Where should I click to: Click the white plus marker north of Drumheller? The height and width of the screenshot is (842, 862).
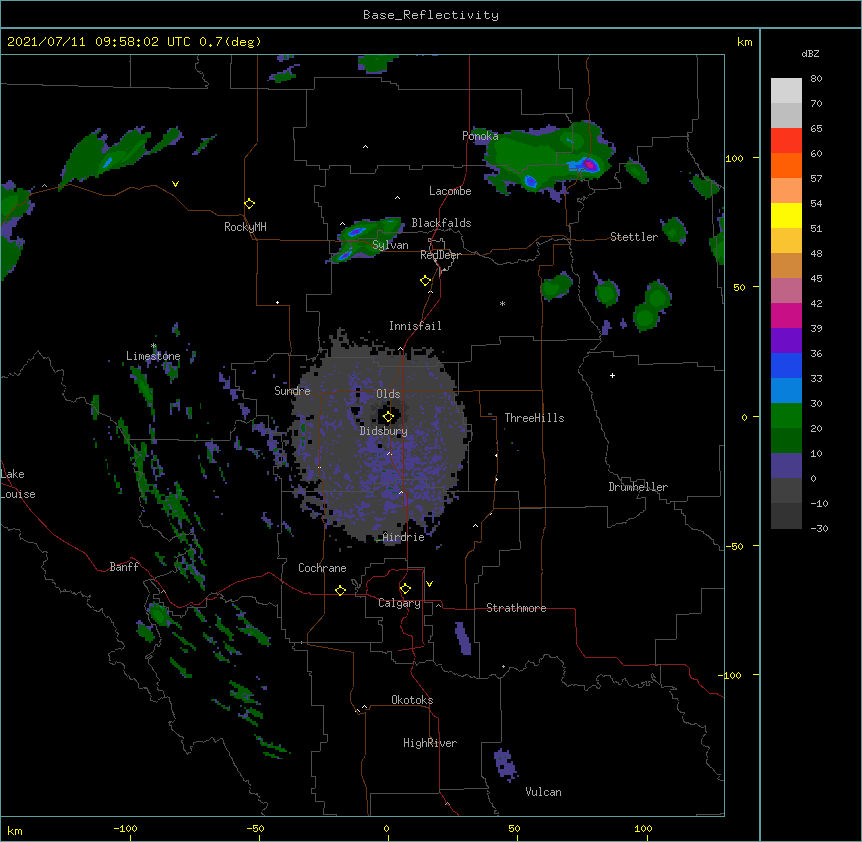pos(612,375)
